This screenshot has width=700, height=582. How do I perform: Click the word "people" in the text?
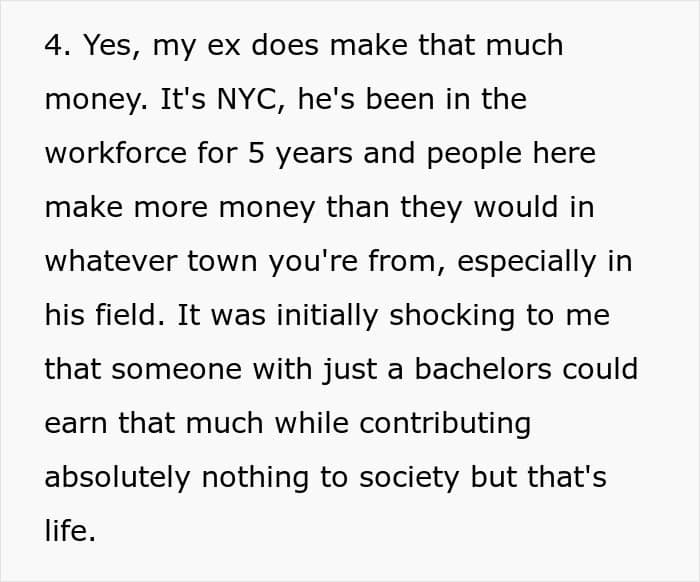coord(474,154)
